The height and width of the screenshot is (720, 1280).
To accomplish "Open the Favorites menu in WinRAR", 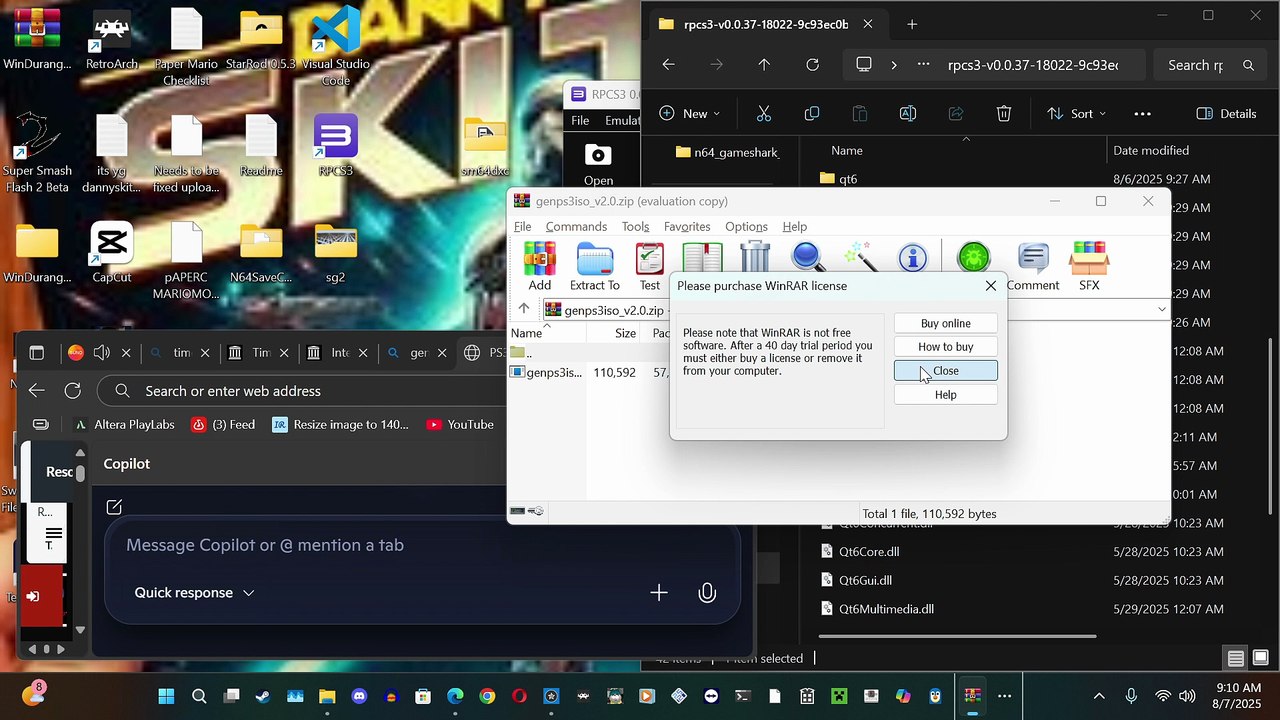I will tap(687, 227).
